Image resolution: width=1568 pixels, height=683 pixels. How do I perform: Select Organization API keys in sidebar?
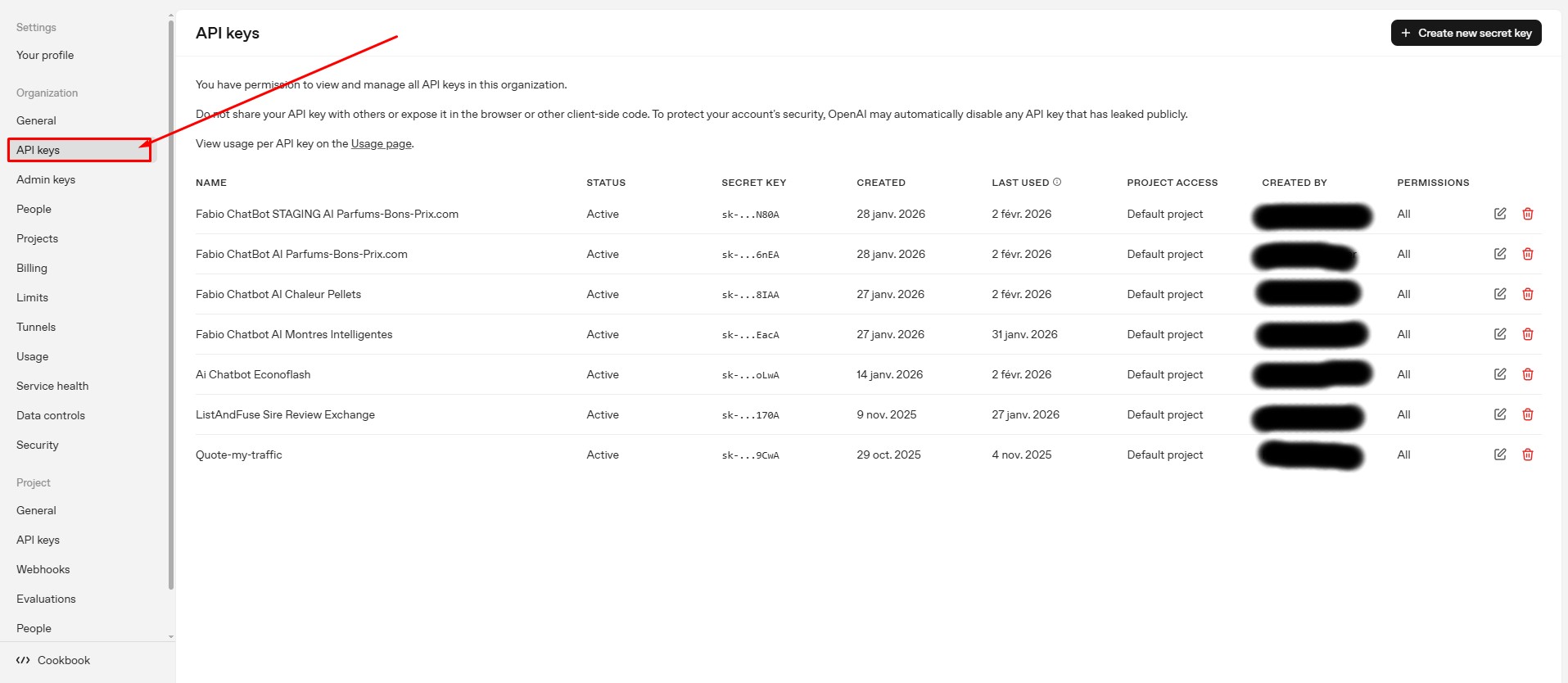coord(79,150)
